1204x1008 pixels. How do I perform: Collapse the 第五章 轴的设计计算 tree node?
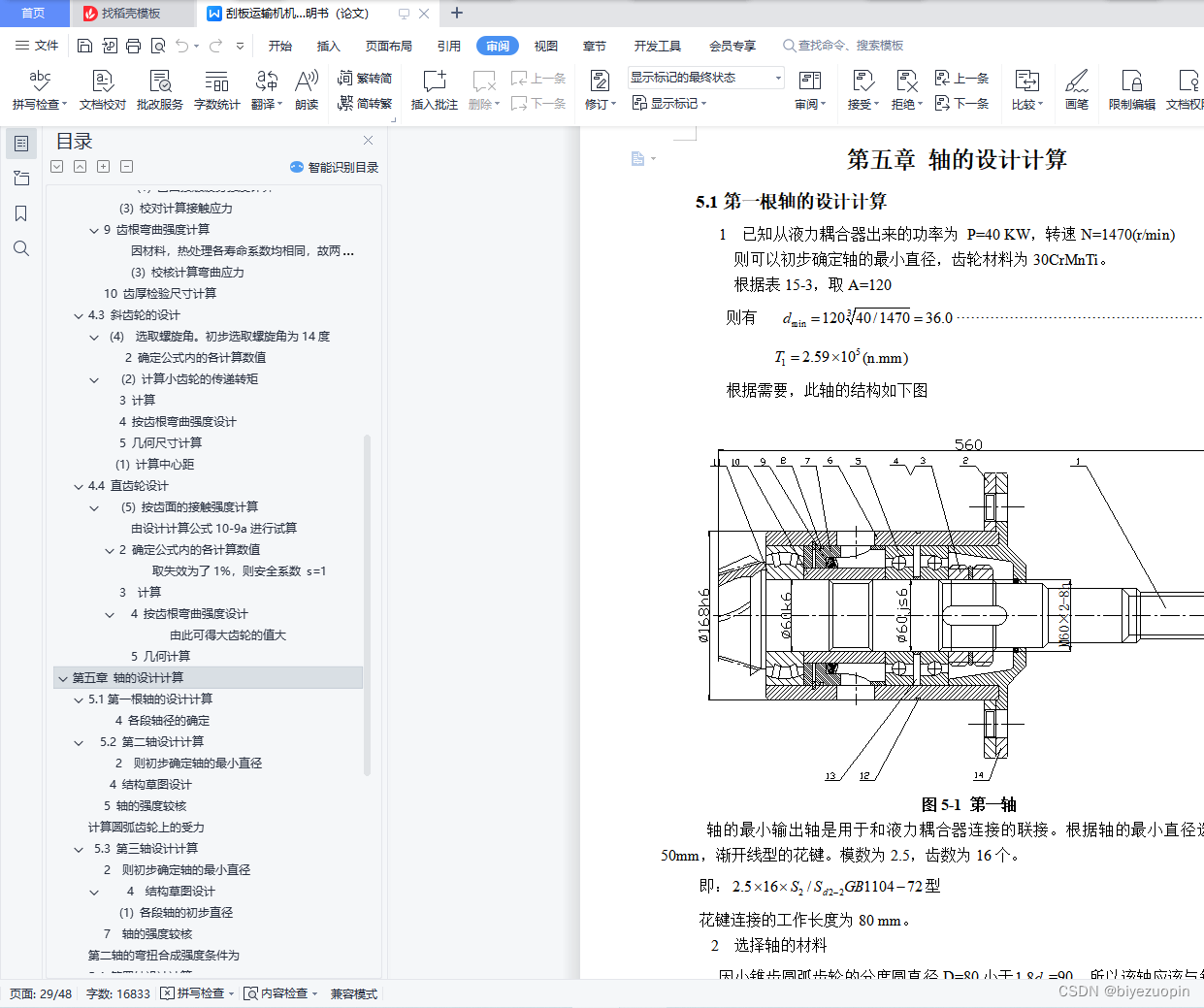coord(63,678)
